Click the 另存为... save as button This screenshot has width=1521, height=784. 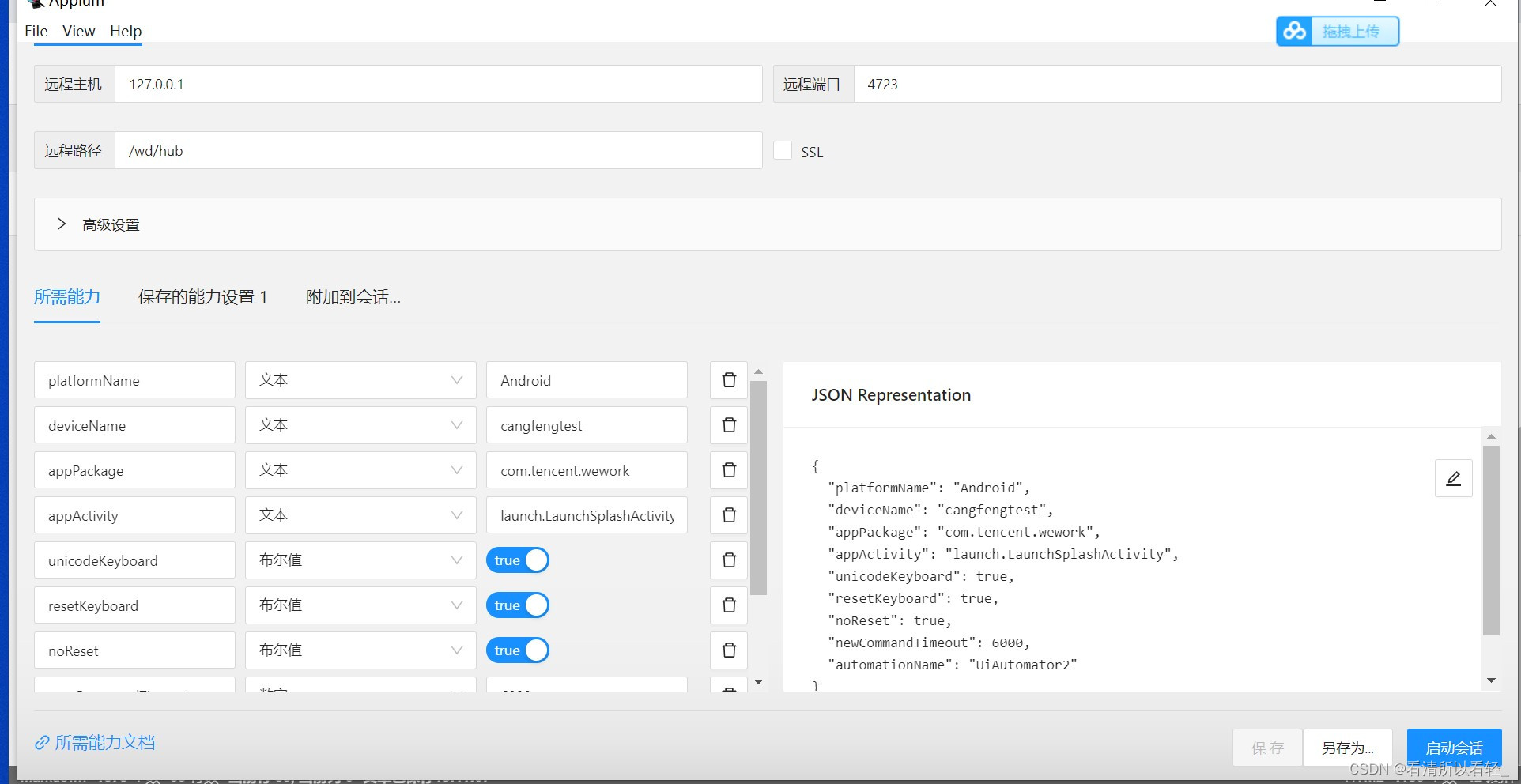(x=1348, y=748)
